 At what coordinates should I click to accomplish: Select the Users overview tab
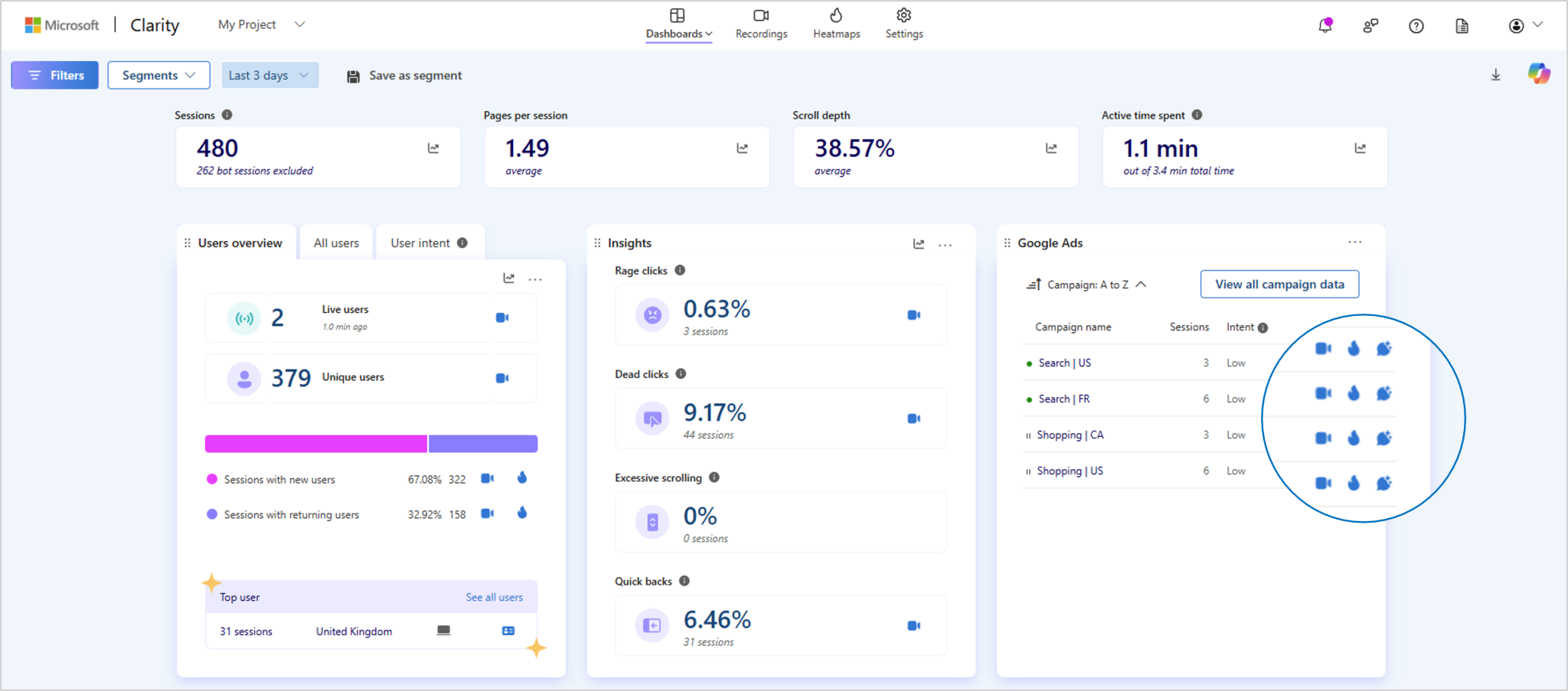tap(237, 243)
